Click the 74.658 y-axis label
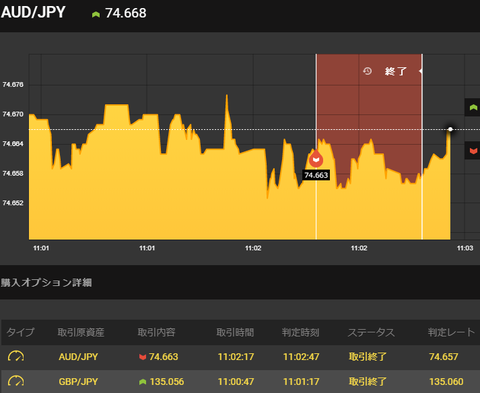This screenshot has height=393, width=480. pyautogui.click(x=13, y=174)
